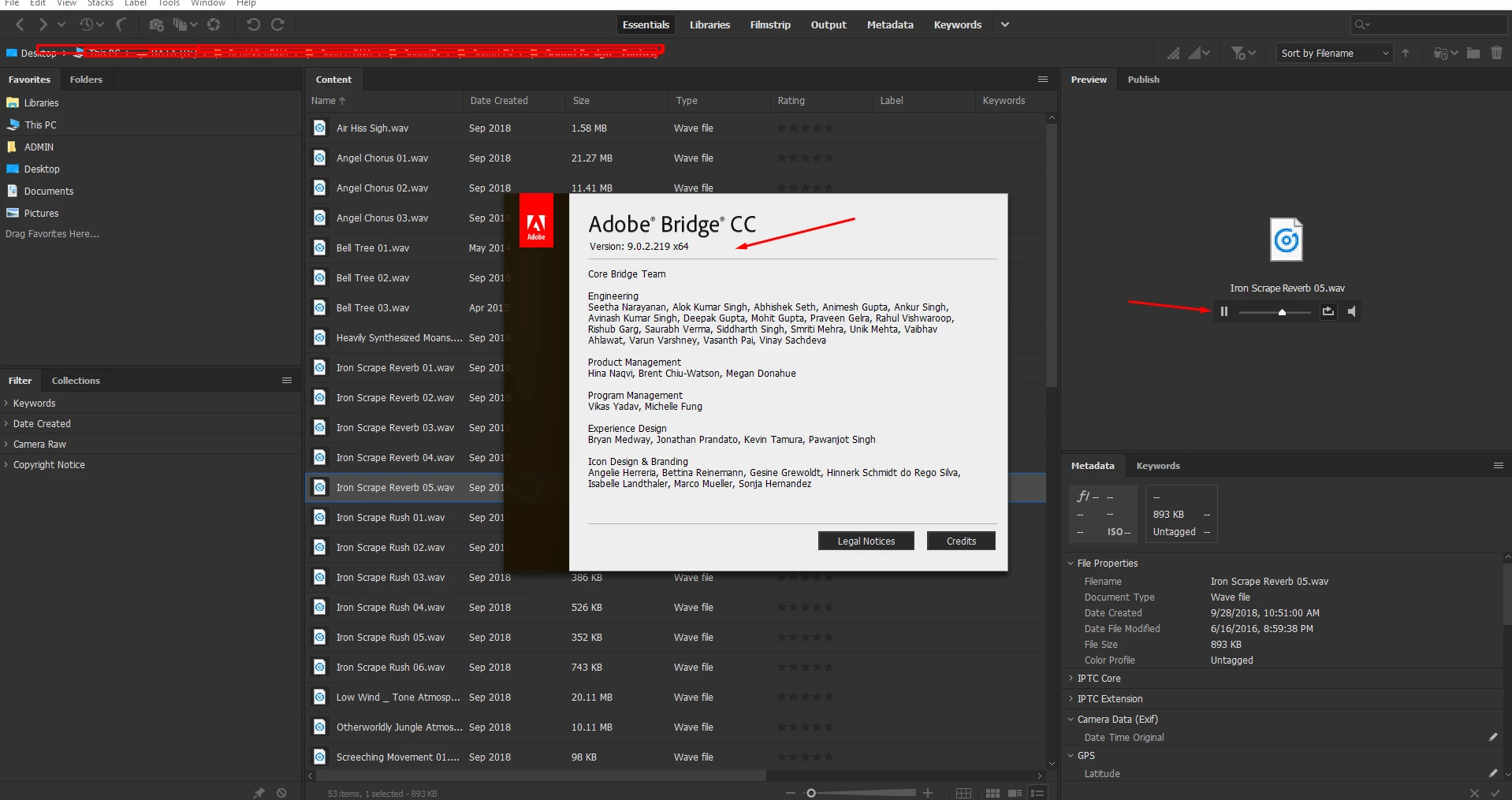1512x800 pixels.
Task: Open the Output workspace
Action: [x=829, y=24]
